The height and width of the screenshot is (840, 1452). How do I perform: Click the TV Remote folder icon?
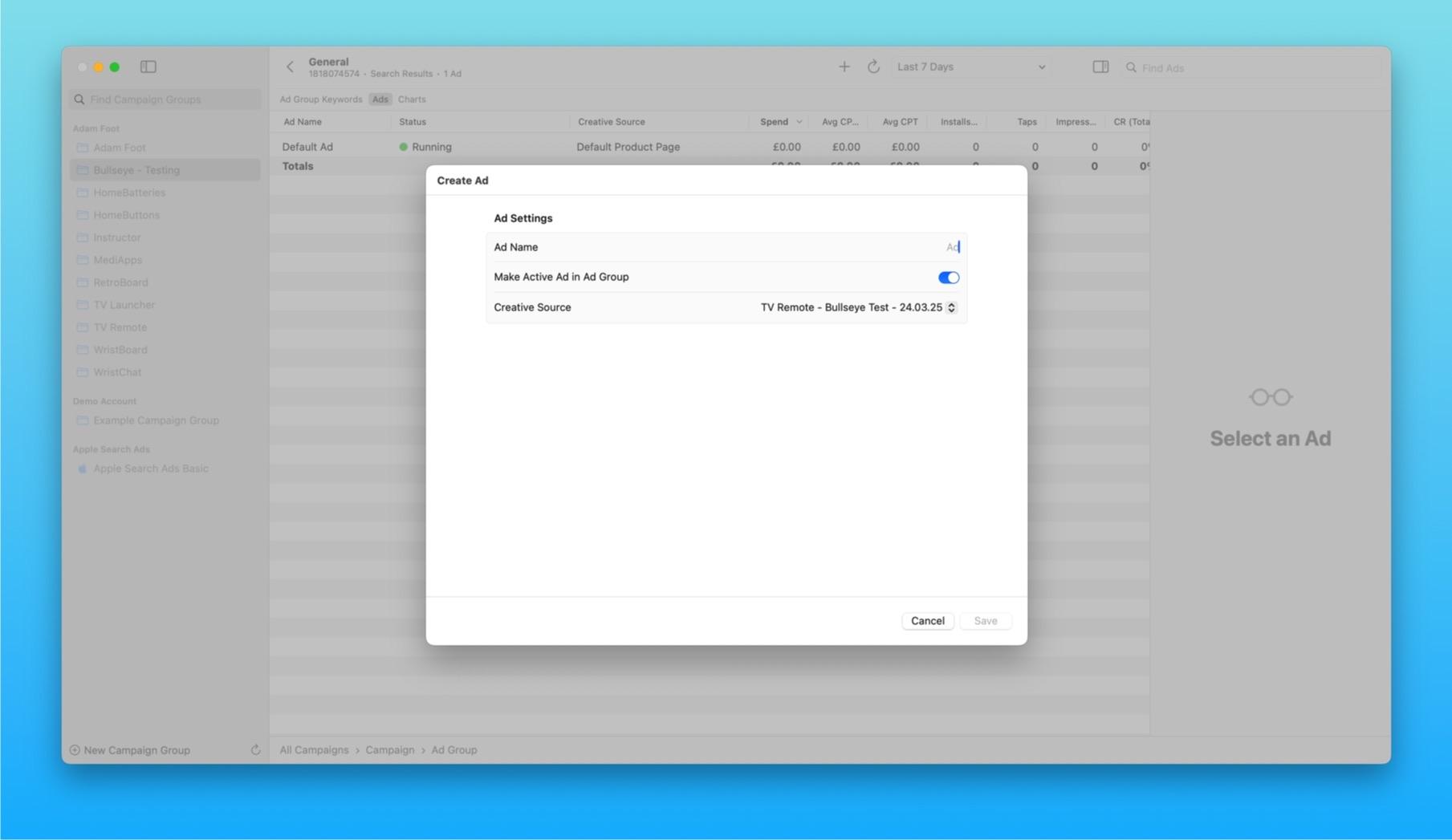82,327
